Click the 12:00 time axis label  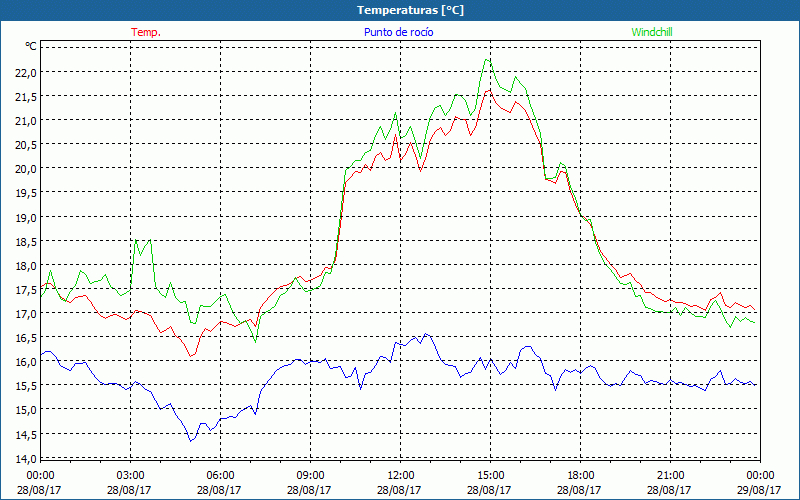[401, 476]
